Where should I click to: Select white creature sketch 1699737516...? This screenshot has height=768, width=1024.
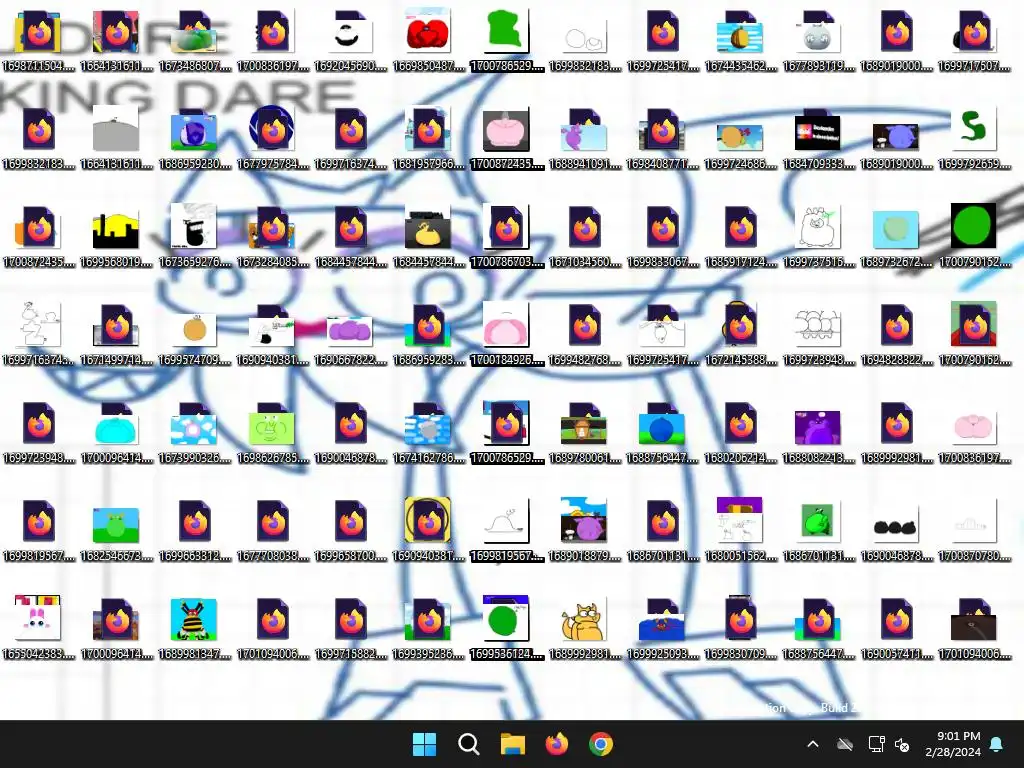[x=818, y=236]
